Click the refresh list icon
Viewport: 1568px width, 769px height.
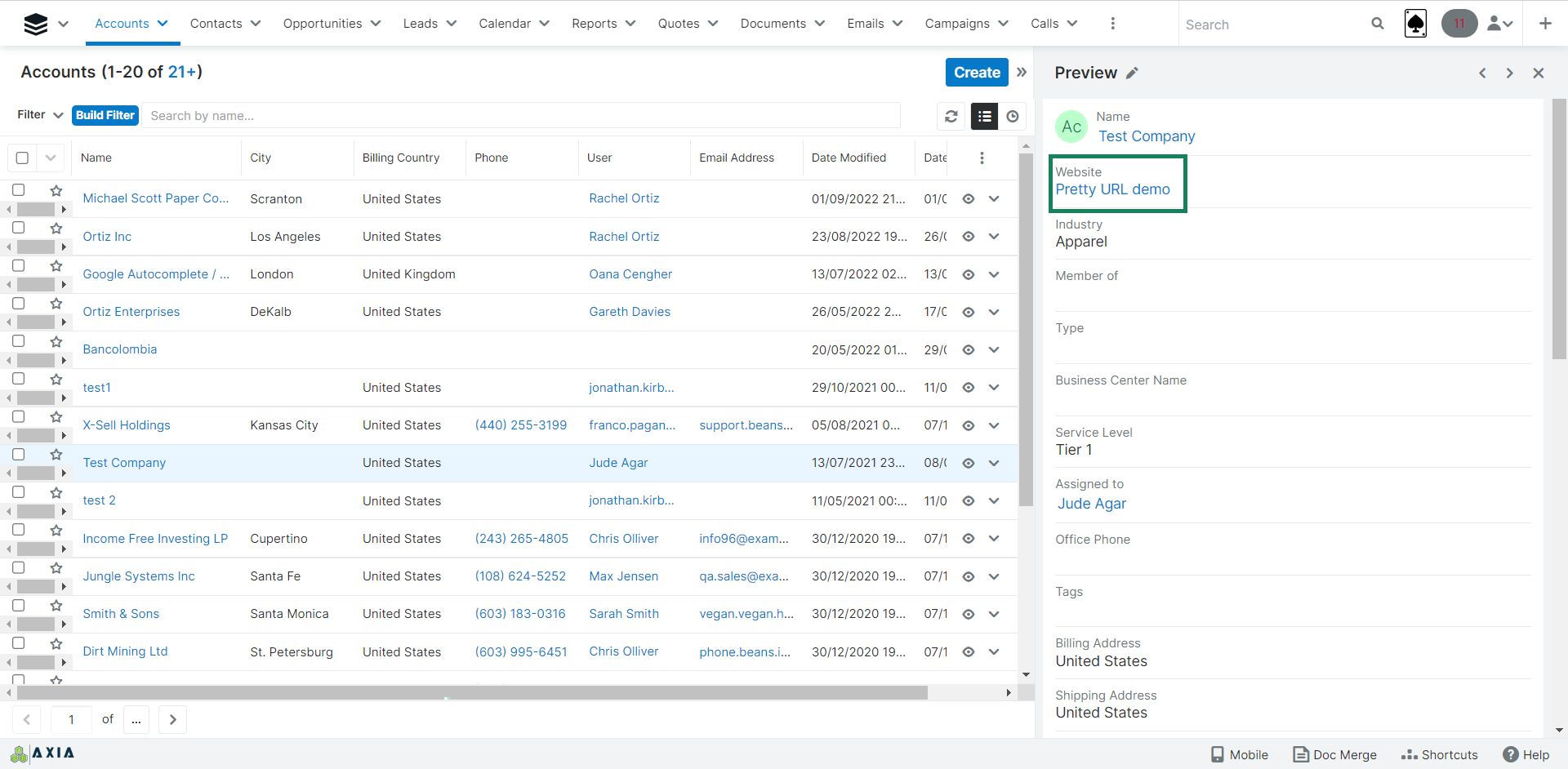pos(951,117)
